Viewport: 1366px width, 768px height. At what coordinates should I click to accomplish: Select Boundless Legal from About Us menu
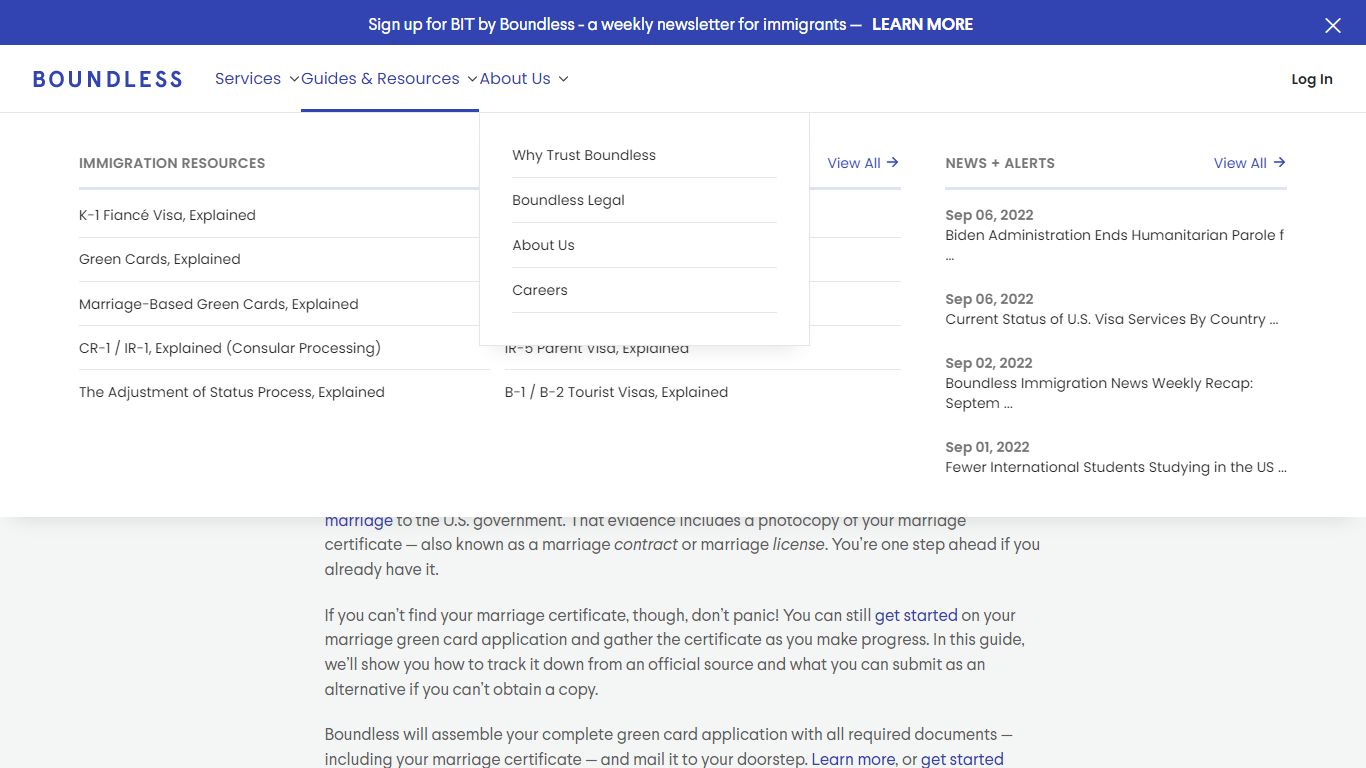coord(568,200)
